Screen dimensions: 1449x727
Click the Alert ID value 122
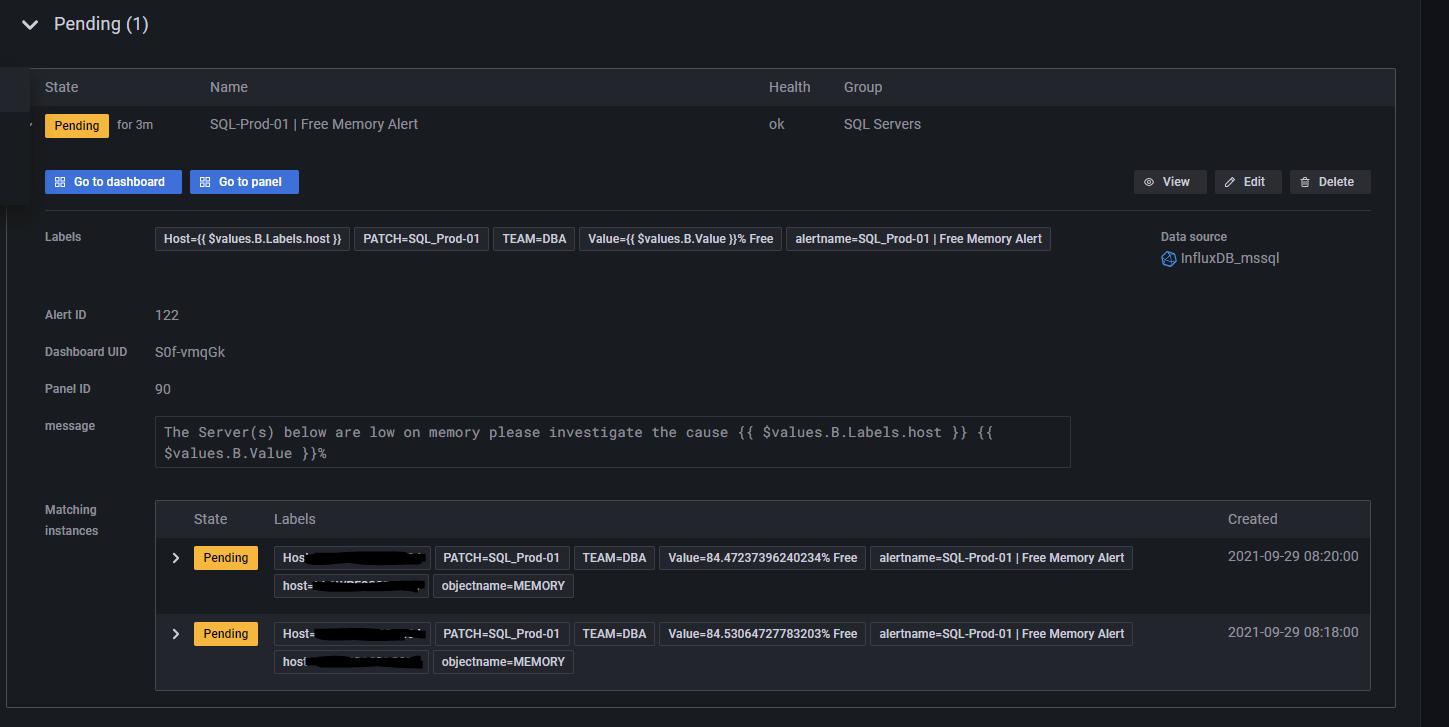click(x=167, y=315)
